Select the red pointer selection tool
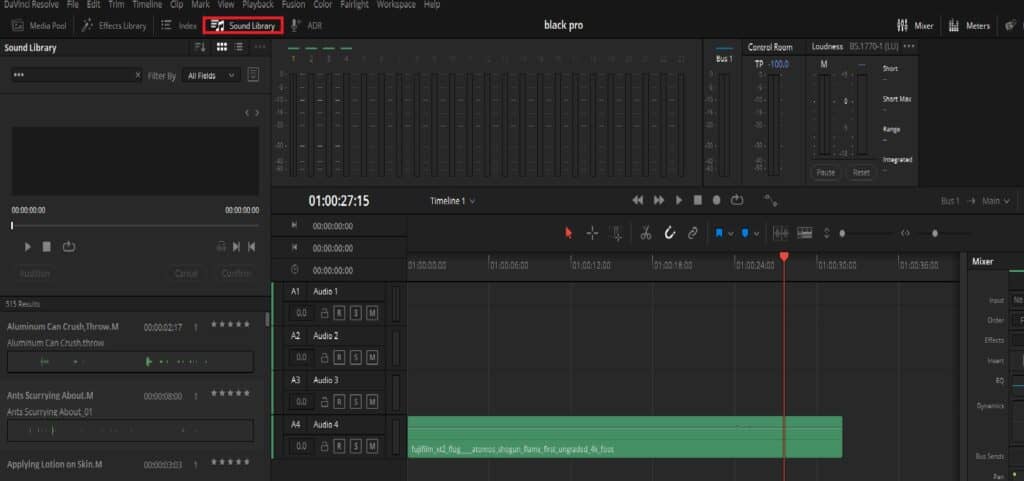Viewport: 1024px width, 481px height. pyautogui.click(x=568, y=233)
